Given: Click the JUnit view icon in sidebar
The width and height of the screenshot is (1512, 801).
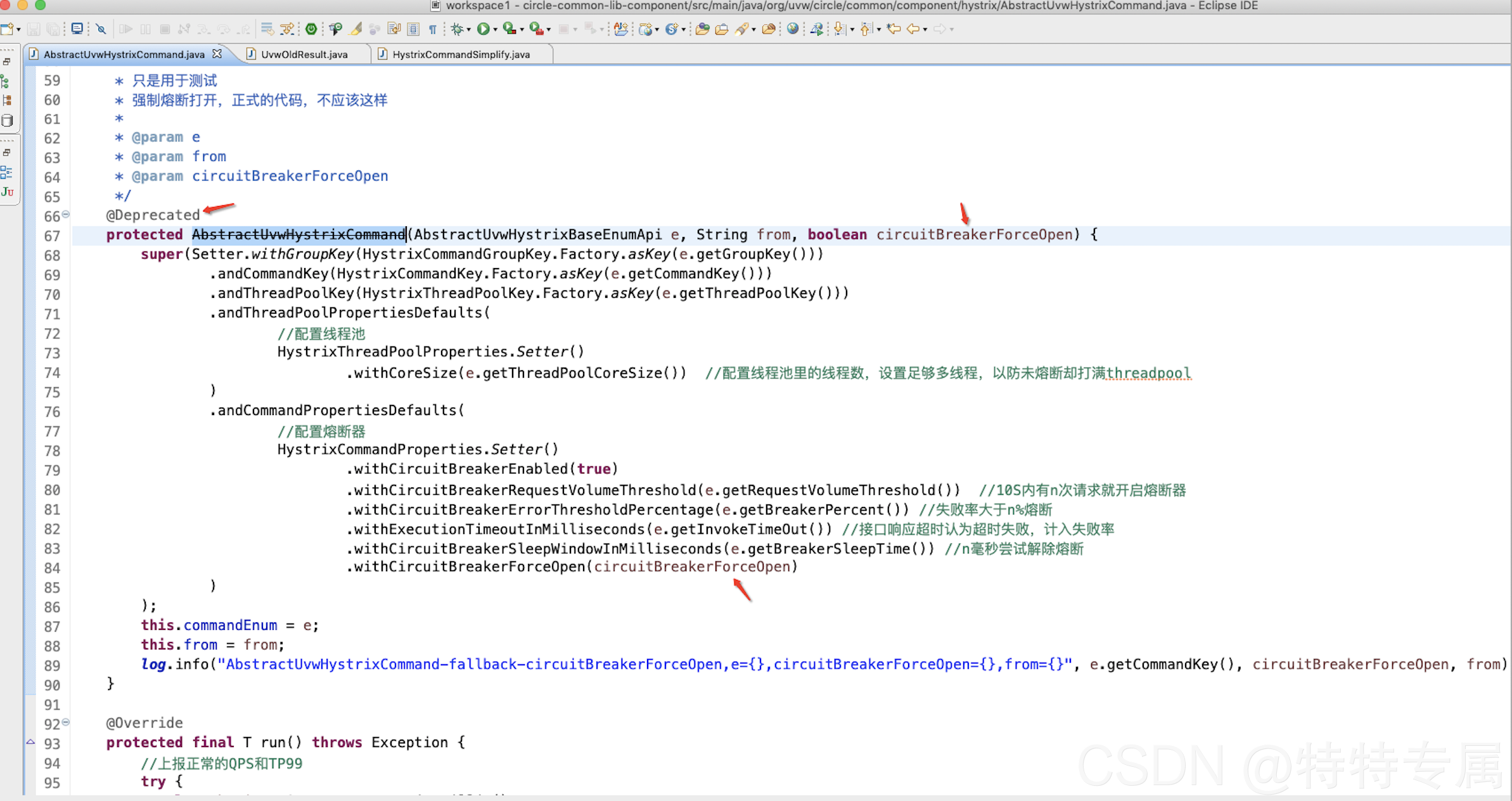Looking at the screenshot, I should tap(8, 191).
